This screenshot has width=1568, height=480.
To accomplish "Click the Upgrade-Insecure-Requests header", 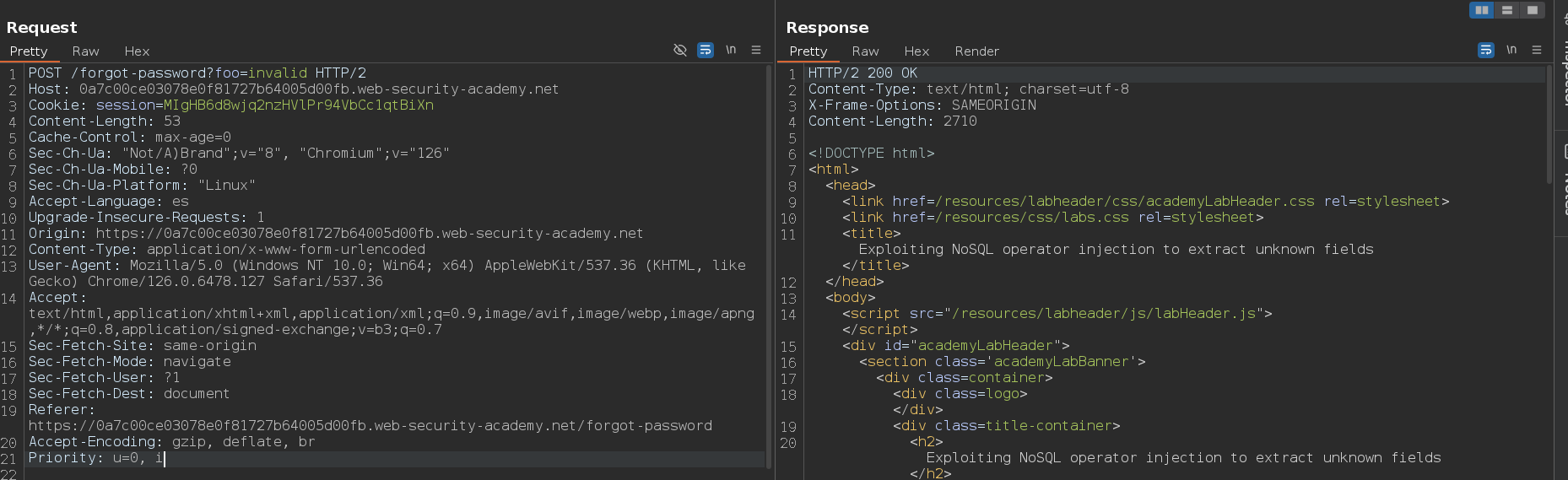I will pos(147,218).
